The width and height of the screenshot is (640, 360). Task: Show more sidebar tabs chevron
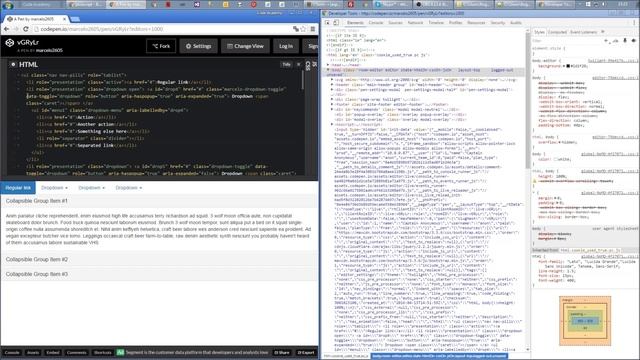[x=603, y=32]
